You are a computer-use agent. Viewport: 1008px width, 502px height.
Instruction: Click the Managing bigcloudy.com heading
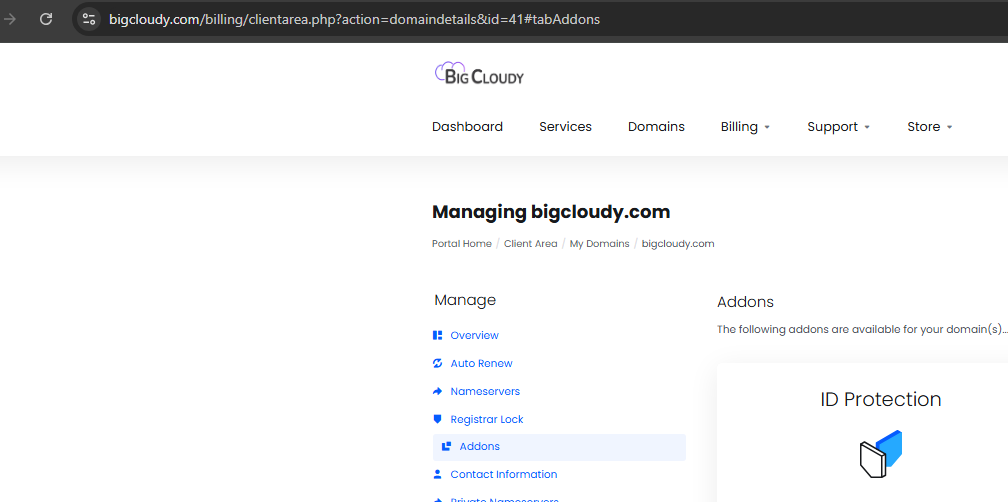tap(551, 211)
